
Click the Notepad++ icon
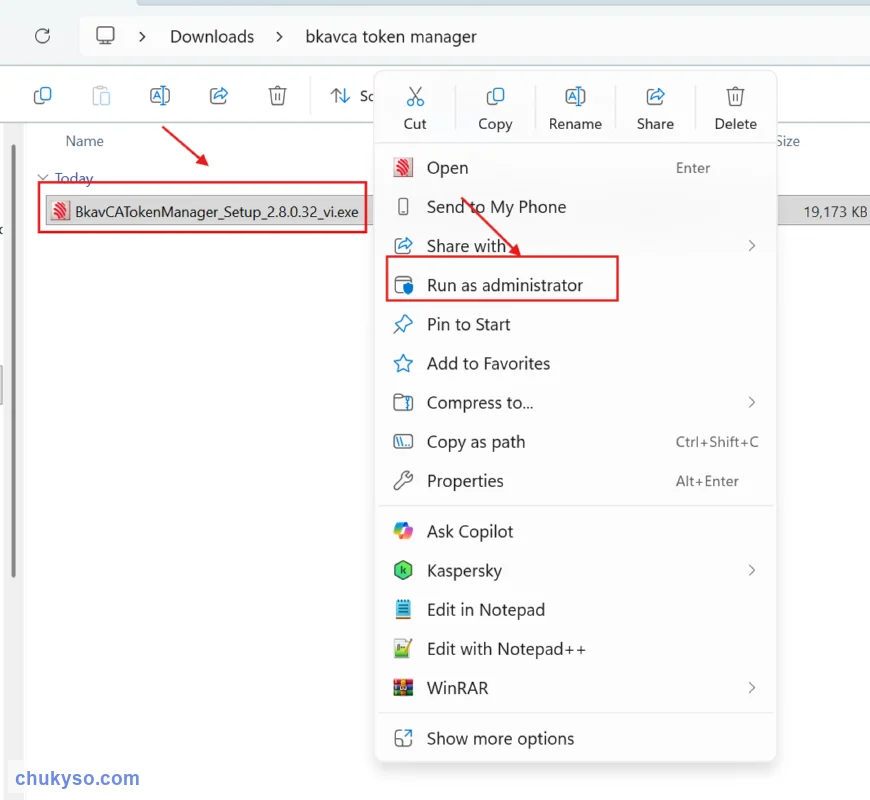click(403, 649)
